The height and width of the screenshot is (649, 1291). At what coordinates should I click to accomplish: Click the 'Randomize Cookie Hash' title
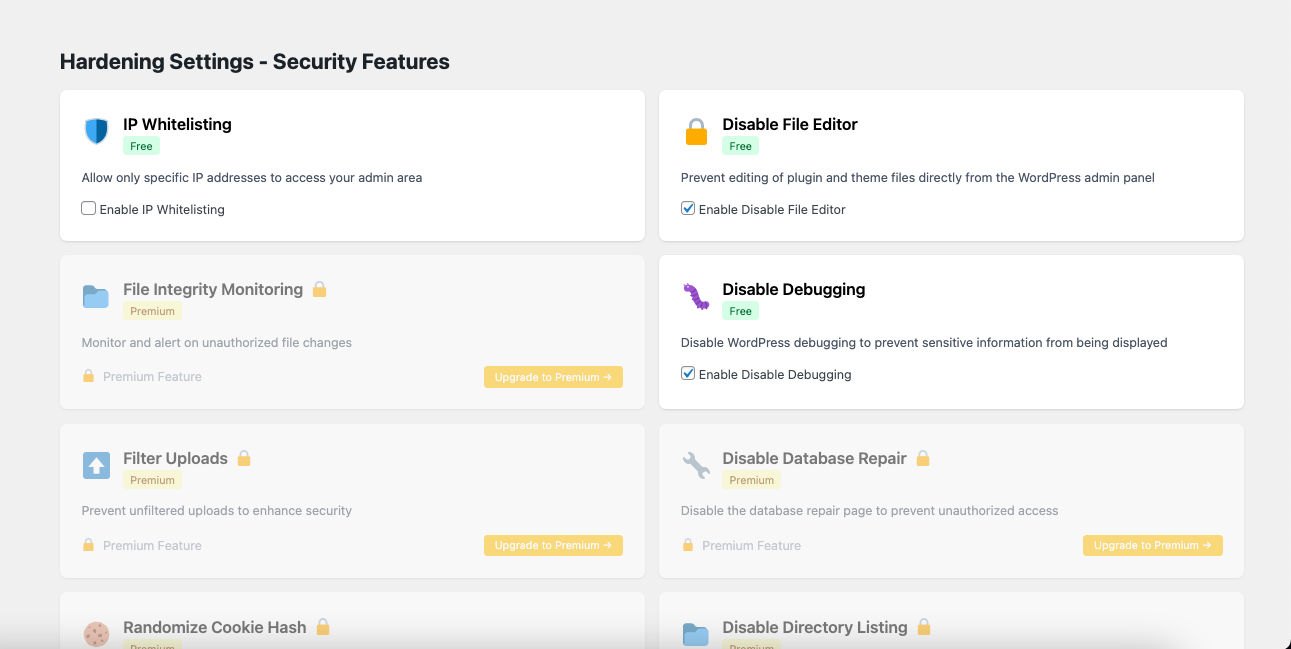215,627
